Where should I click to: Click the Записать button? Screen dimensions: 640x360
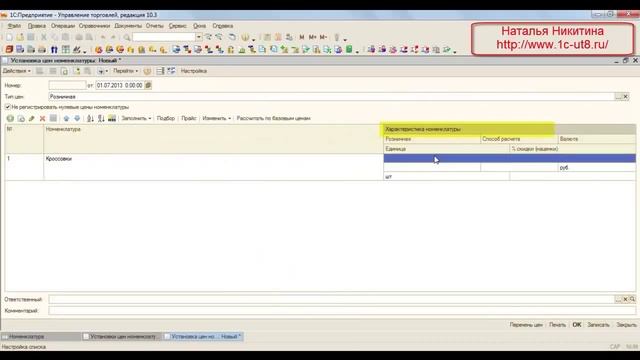[x=598, y=325]
